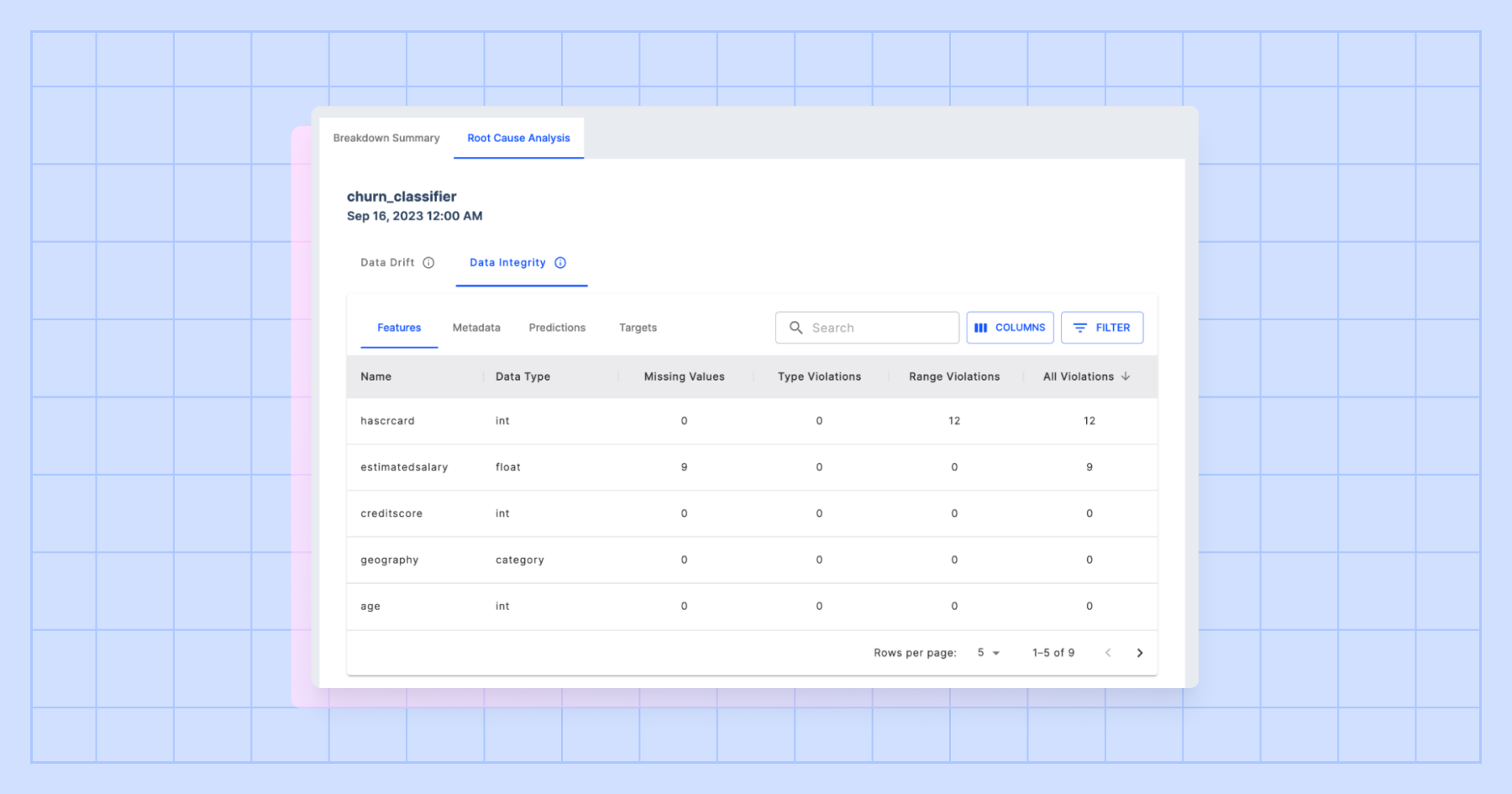The width and height of the screenshot is (1512, 794).
Task: Click the funnel icon on the FILTER button
Action: [x=1080, y=328]
